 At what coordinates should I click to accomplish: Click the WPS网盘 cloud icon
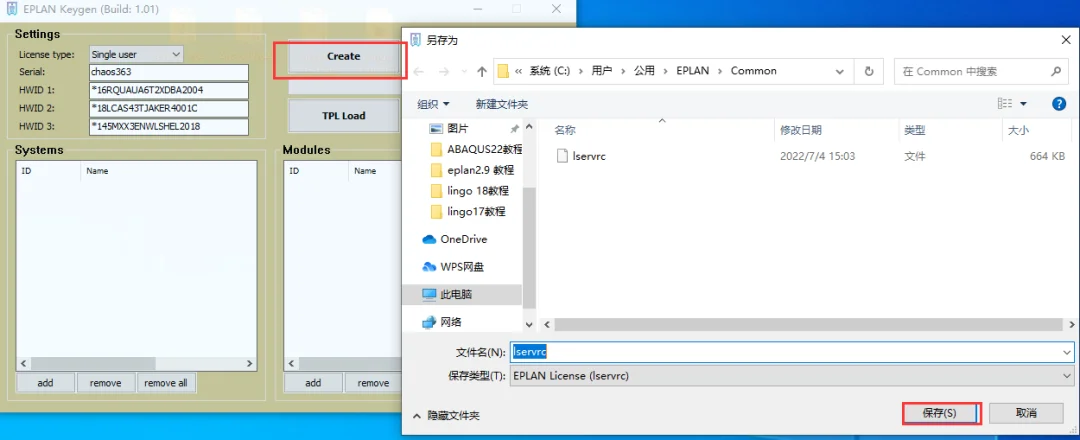coord(429,266)
